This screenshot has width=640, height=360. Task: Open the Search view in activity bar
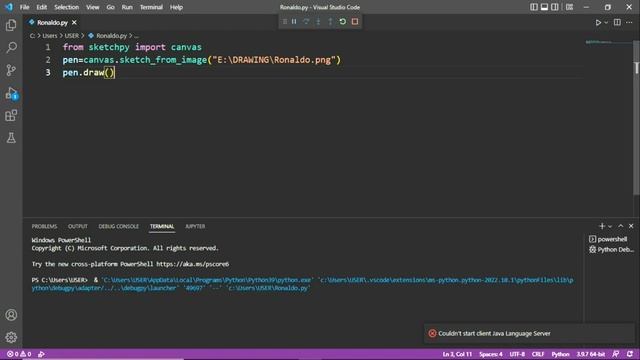[x=11, y=47]
